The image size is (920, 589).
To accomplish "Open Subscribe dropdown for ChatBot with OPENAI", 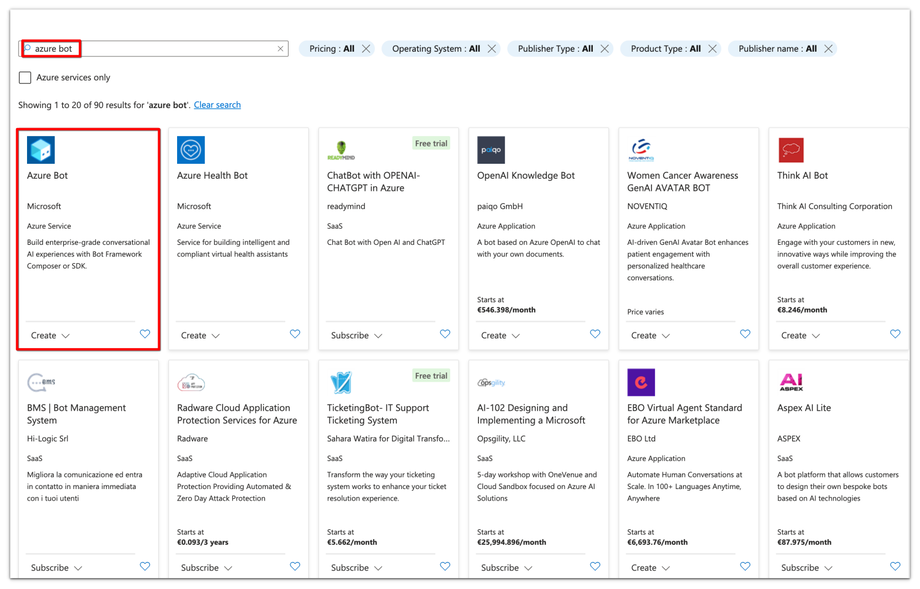I will click(x=356, y=336).
